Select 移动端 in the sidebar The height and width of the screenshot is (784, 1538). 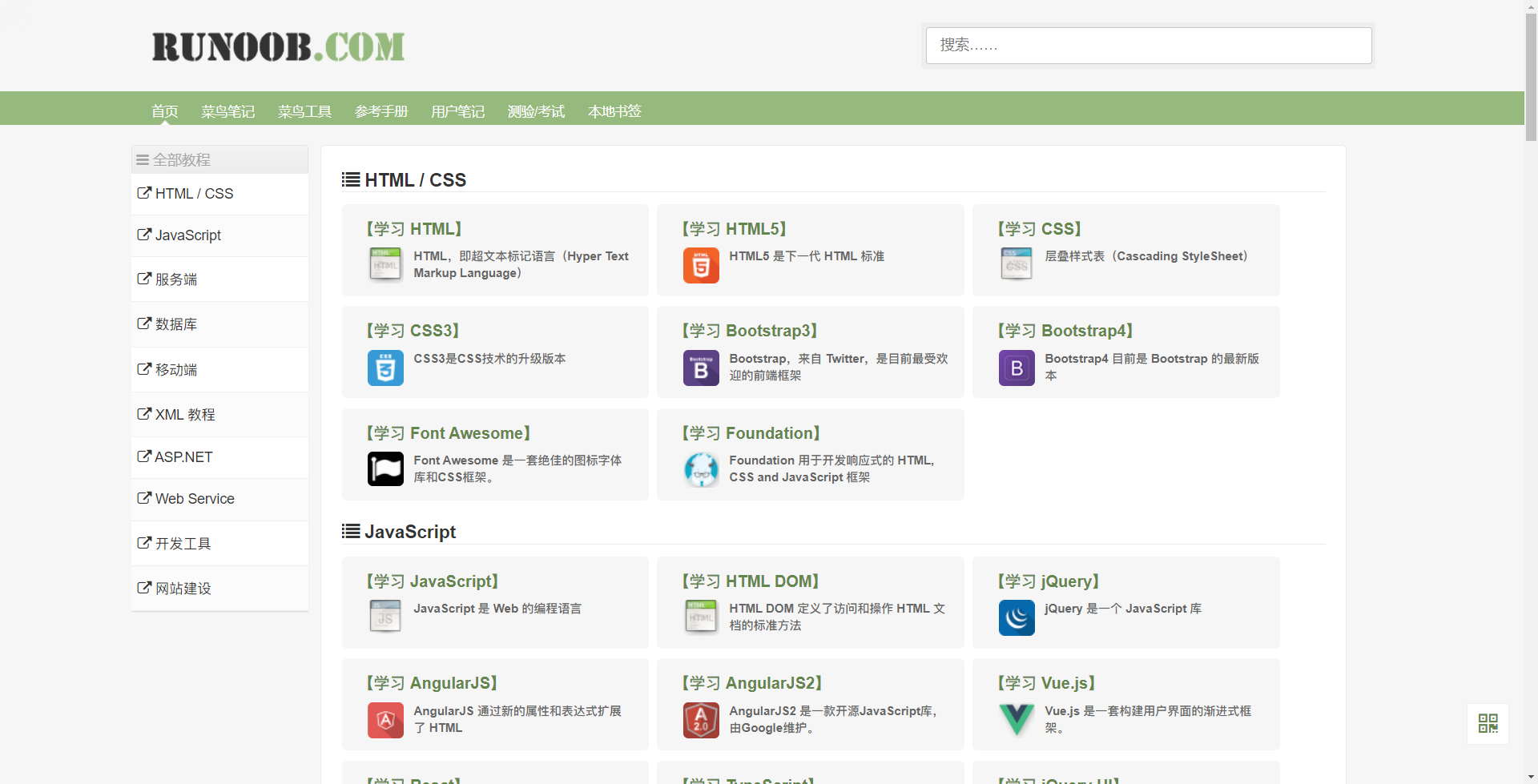point(219,370)
